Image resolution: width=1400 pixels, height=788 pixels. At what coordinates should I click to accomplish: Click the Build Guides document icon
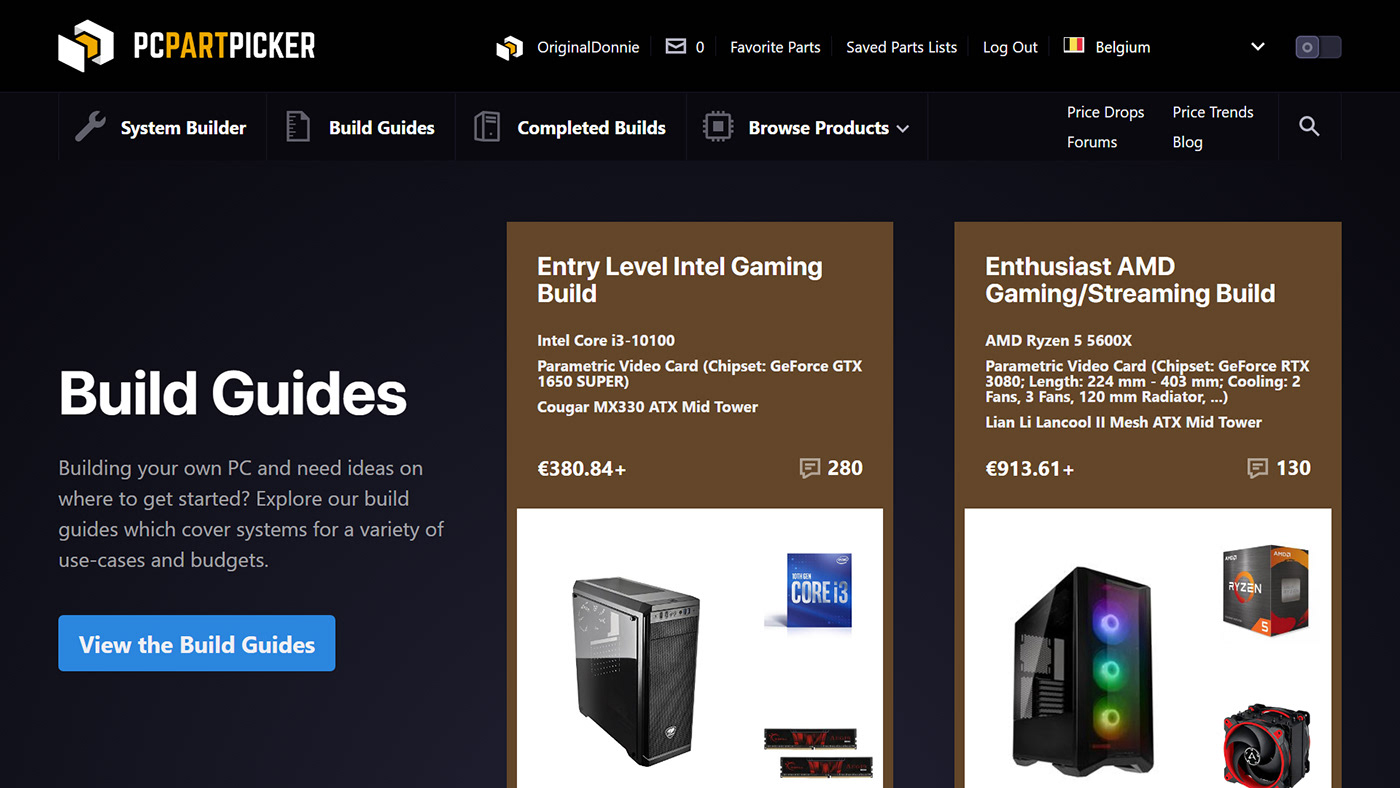pos(298,127)
